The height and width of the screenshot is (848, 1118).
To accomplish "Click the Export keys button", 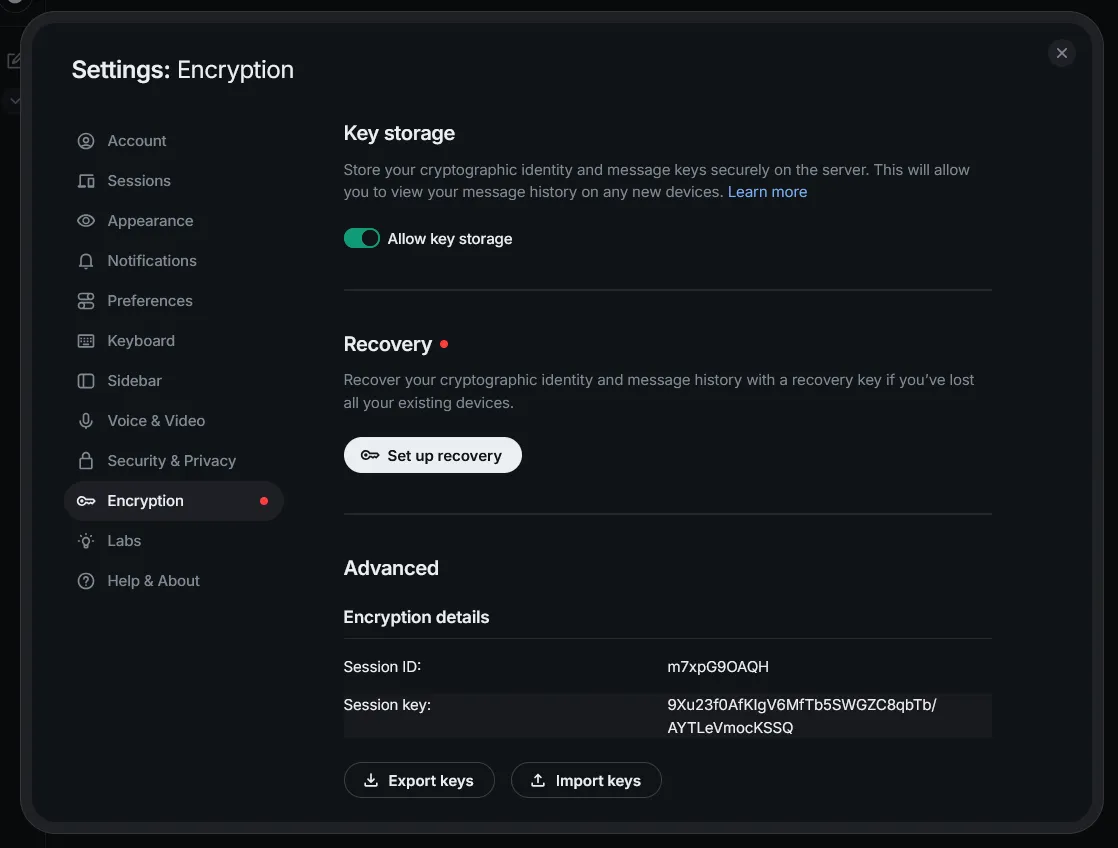I will [x=419, y=781].
